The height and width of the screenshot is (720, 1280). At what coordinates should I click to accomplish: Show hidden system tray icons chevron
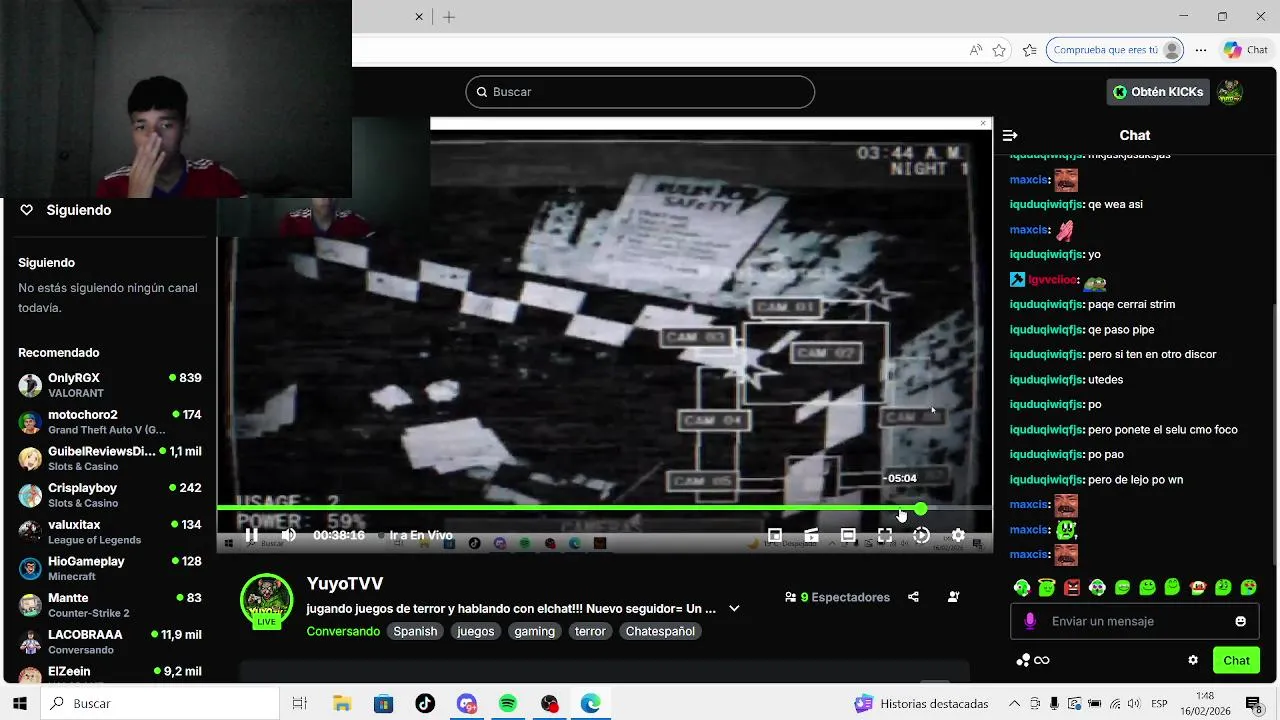(x=1014, y=703)
